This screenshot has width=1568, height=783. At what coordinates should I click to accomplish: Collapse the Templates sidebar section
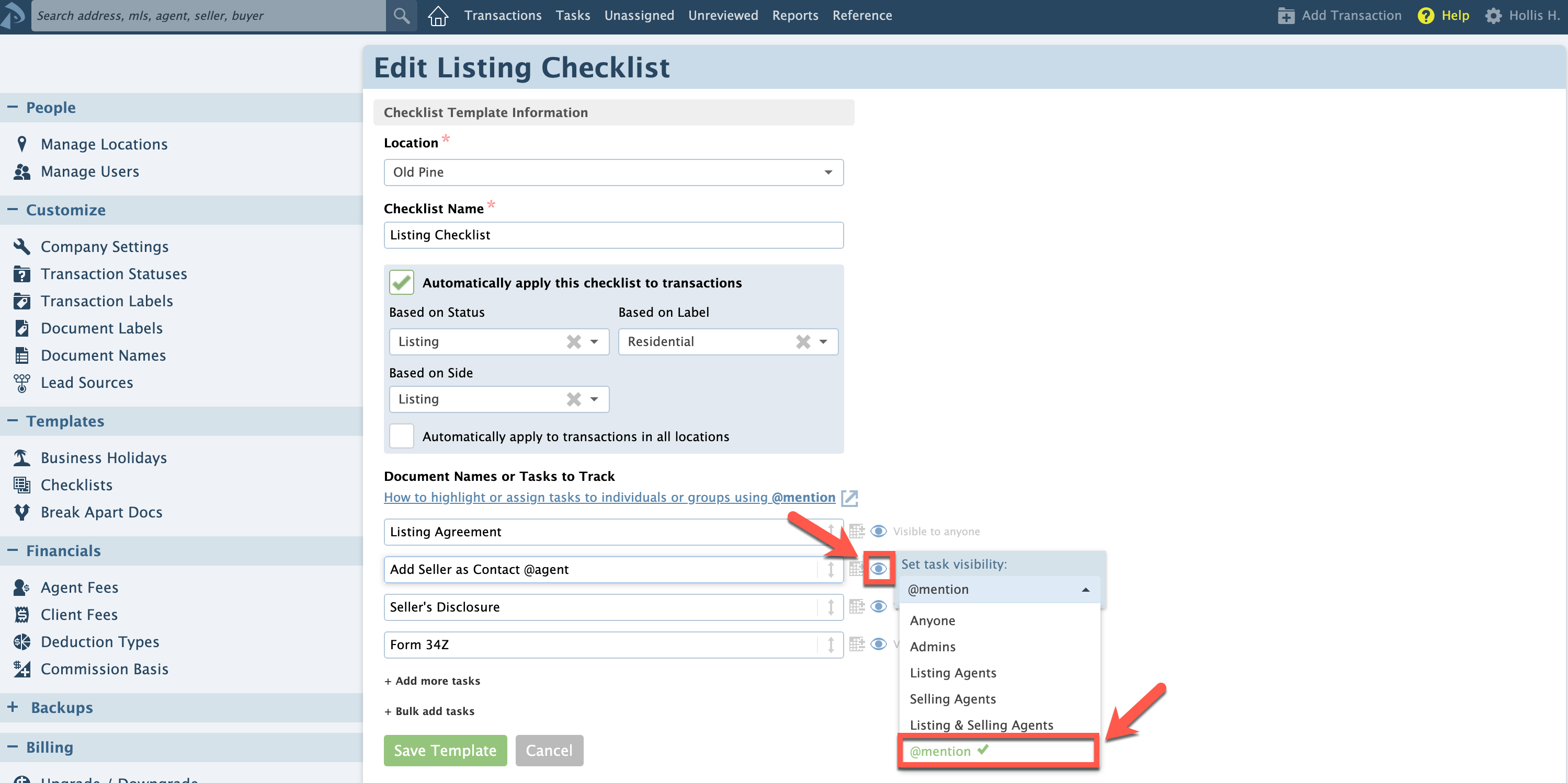coord(13,421)
